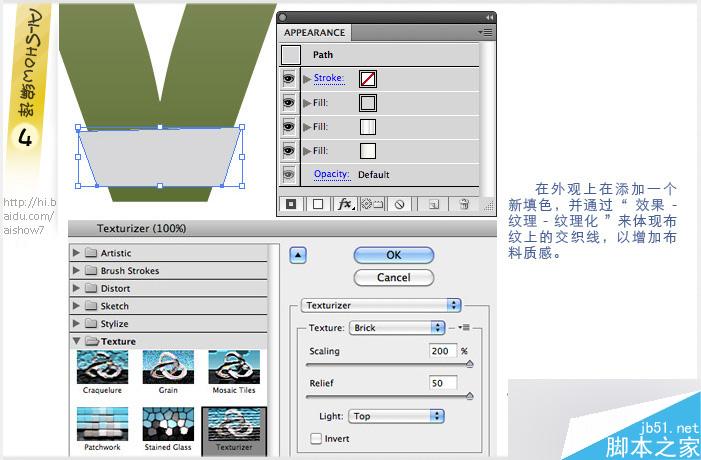Image resolution: width=701 pixels, height=460 pixels.
Task: Click the Stroke none color swatch
Action: tap(368, 79)
